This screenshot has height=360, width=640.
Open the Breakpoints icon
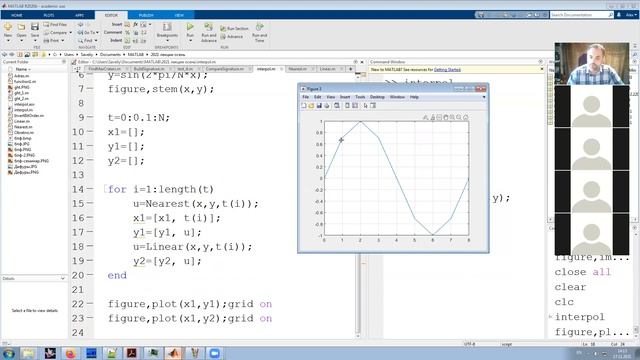coord(167,27)
